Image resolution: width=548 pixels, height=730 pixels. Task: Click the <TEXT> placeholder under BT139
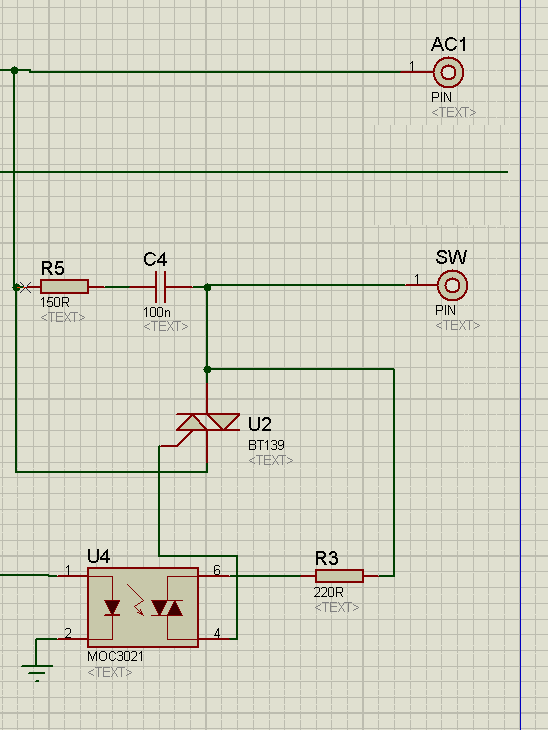[271, 460]
